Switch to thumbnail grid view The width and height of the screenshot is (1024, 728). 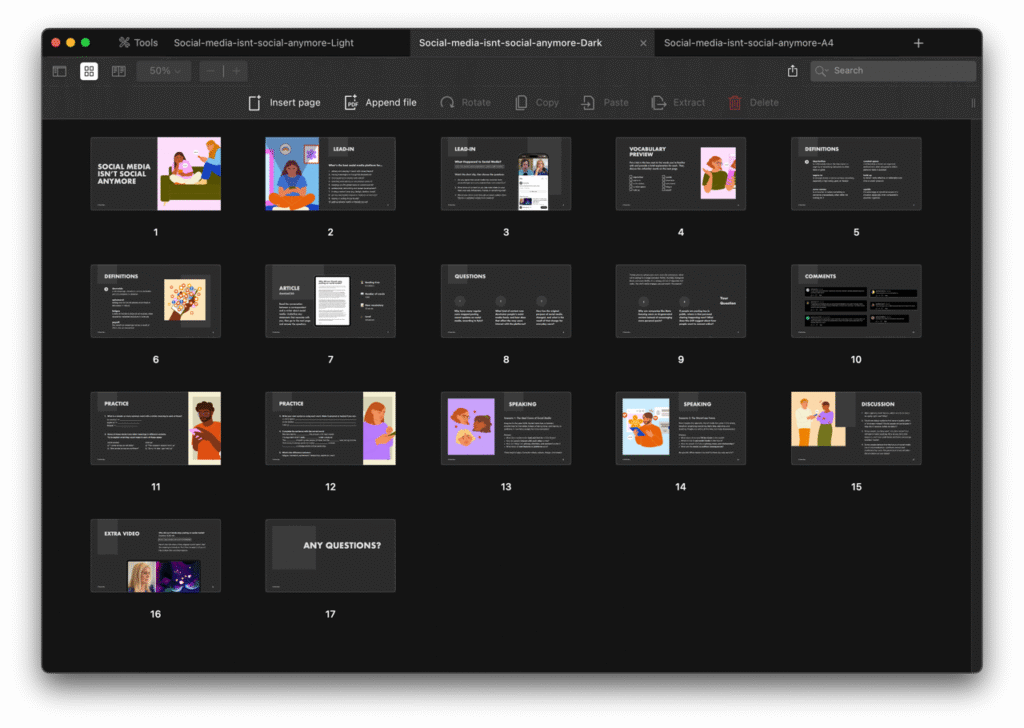89,71
